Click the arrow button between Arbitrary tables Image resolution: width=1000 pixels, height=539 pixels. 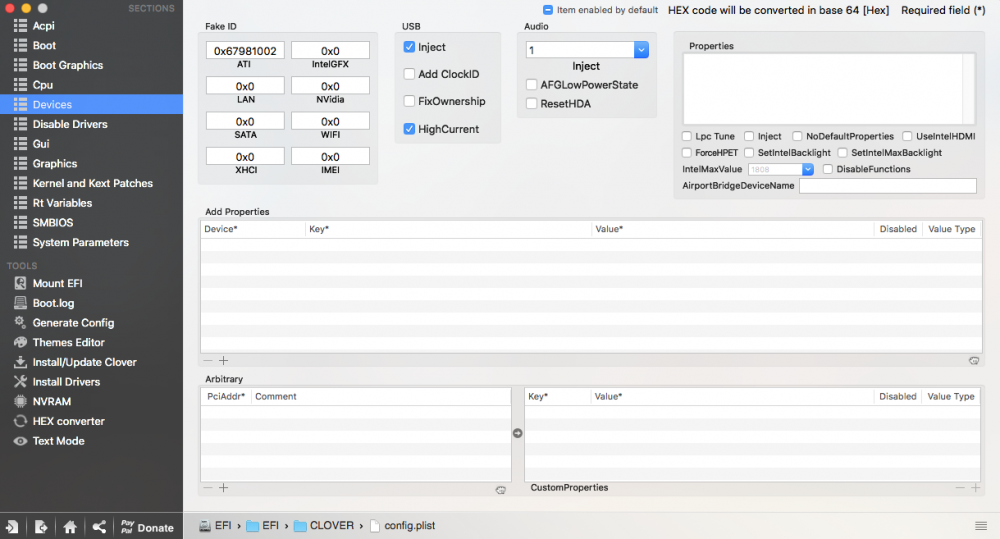[x=517, y=433]
